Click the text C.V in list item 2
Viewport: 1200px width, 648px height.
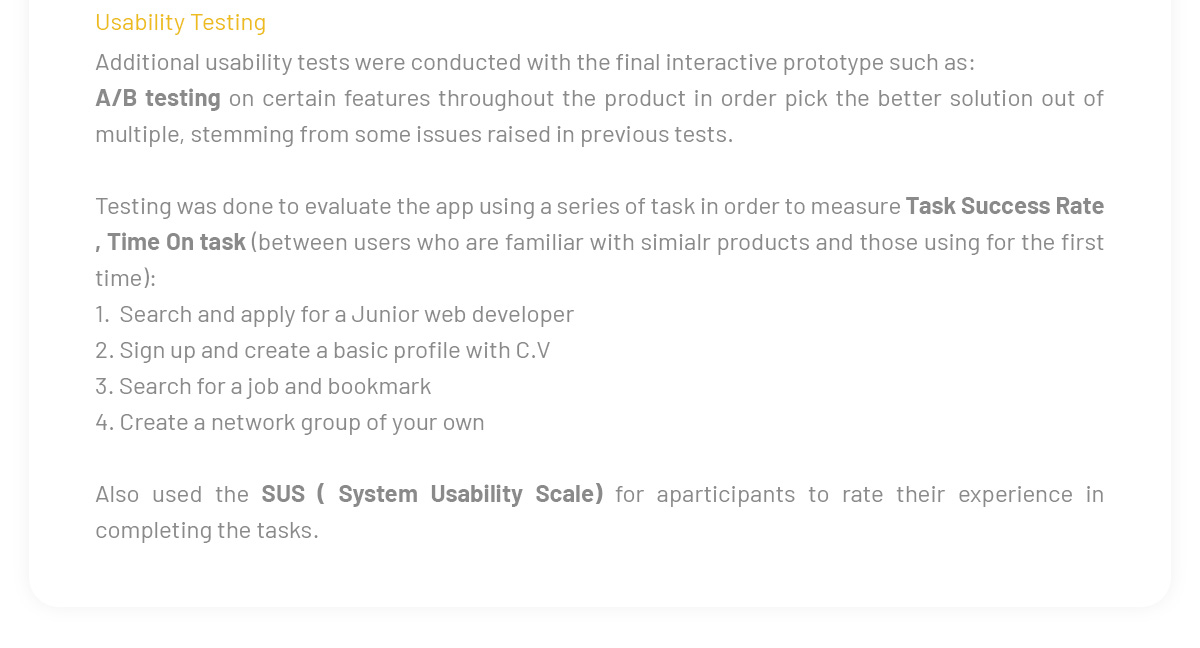(x=533, y=350)
